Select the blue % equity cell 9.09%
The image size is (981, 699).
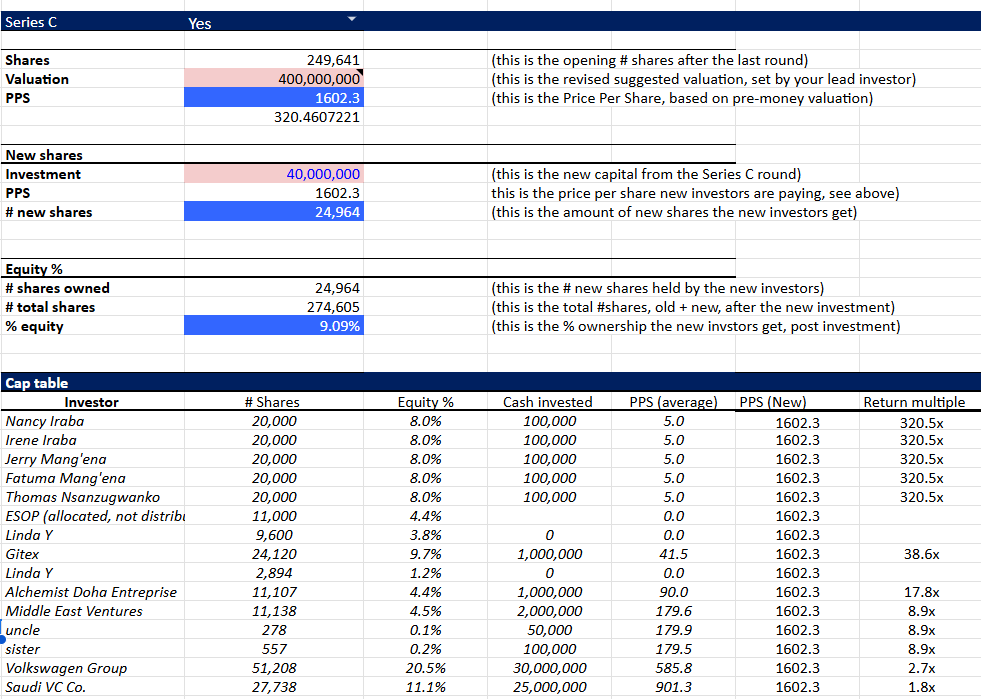coord(273,326)
